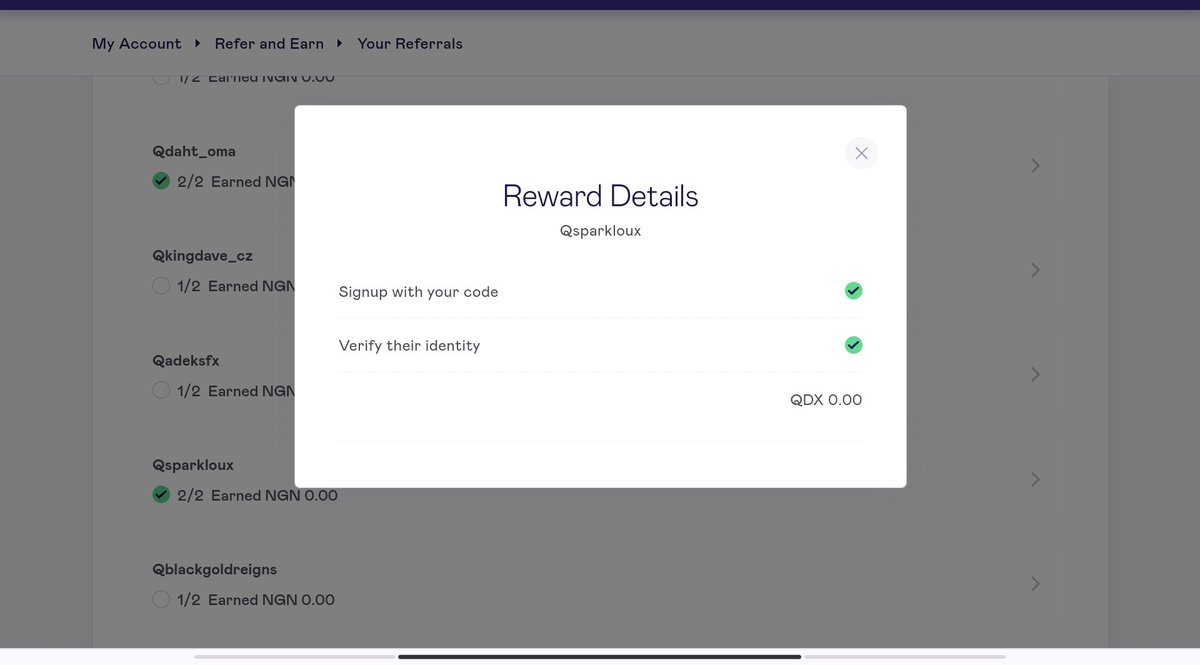Expand the Qkingdave_cz referral chevron
The height and width of the screenshot is (665, 1200).
coord(1035,270)
